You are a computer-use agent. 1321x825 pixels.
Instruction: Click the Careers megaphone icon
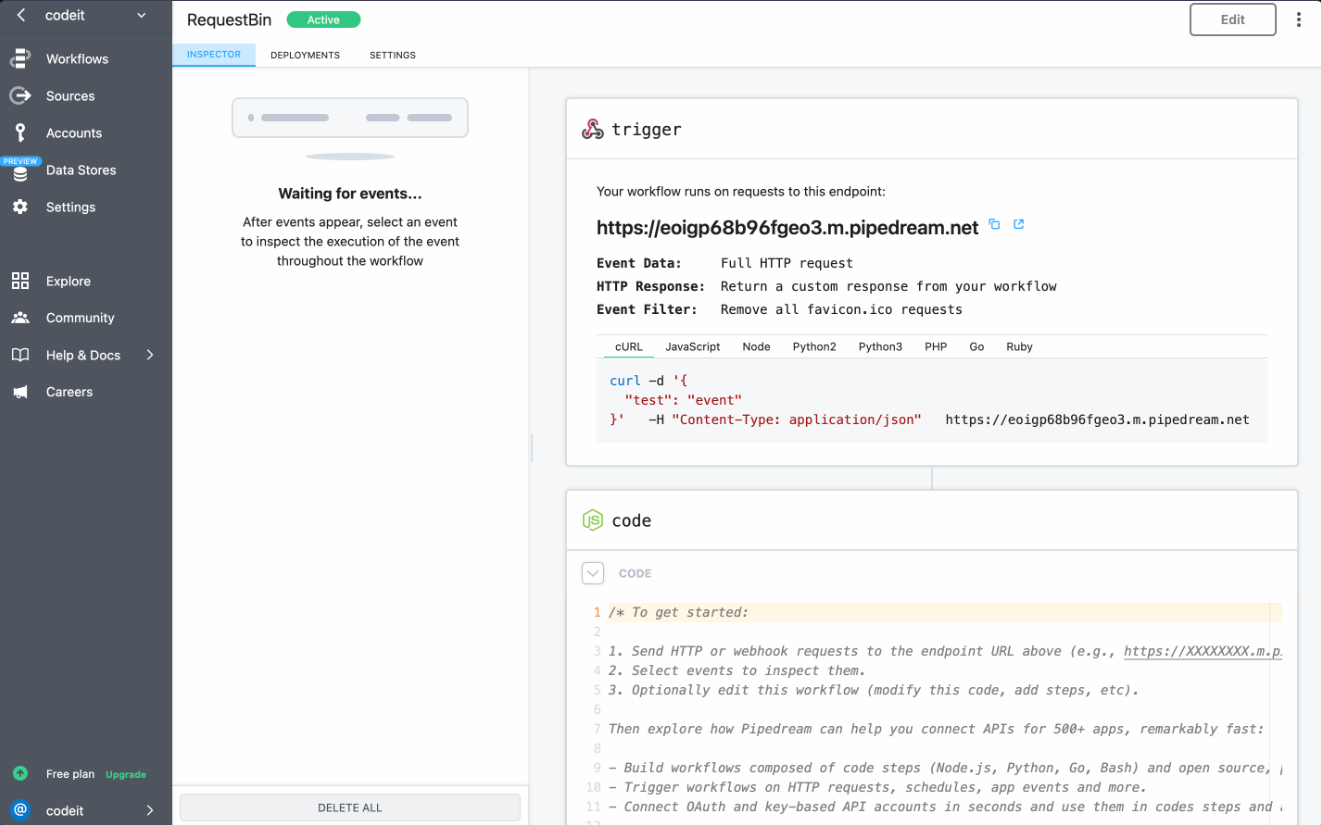click(20, 392)
